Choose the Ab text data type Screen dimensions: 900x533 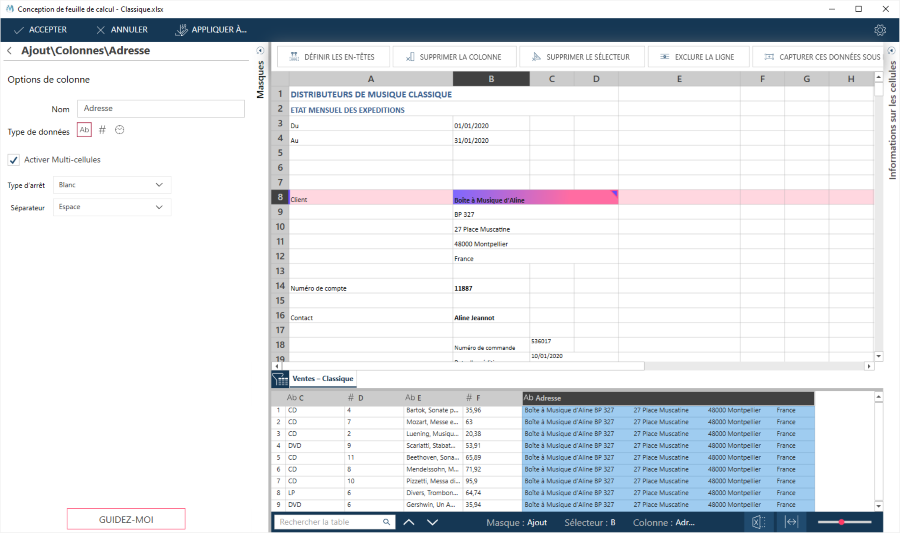[84, 130]
